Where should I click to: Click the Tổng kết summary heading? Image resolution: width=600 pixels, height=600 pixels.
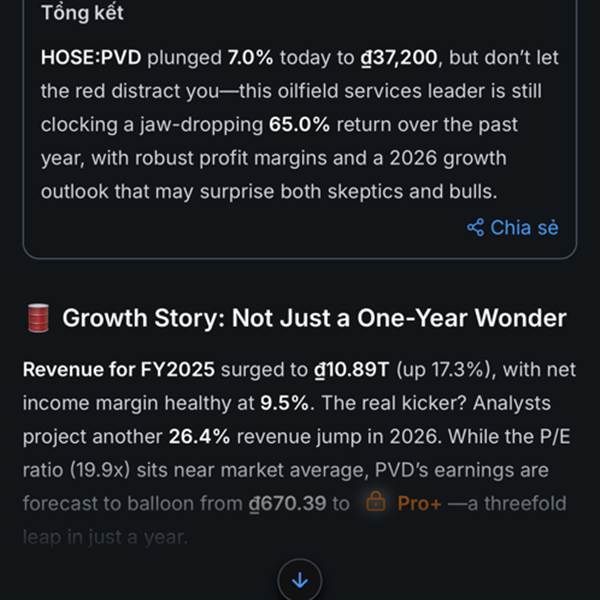(x=82, y=13)
